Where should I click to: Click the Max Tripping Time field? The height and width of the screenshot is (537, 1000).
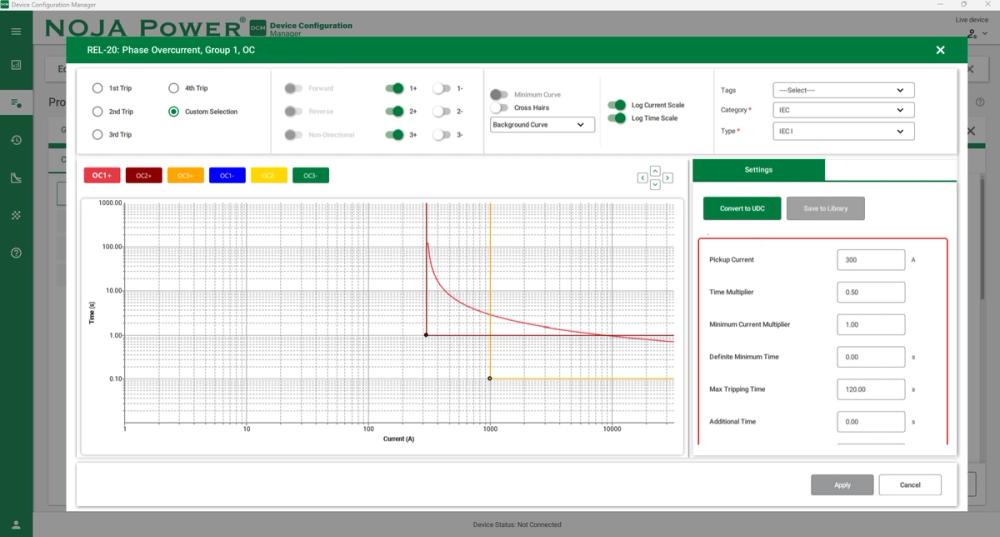[x=871, y=389]
